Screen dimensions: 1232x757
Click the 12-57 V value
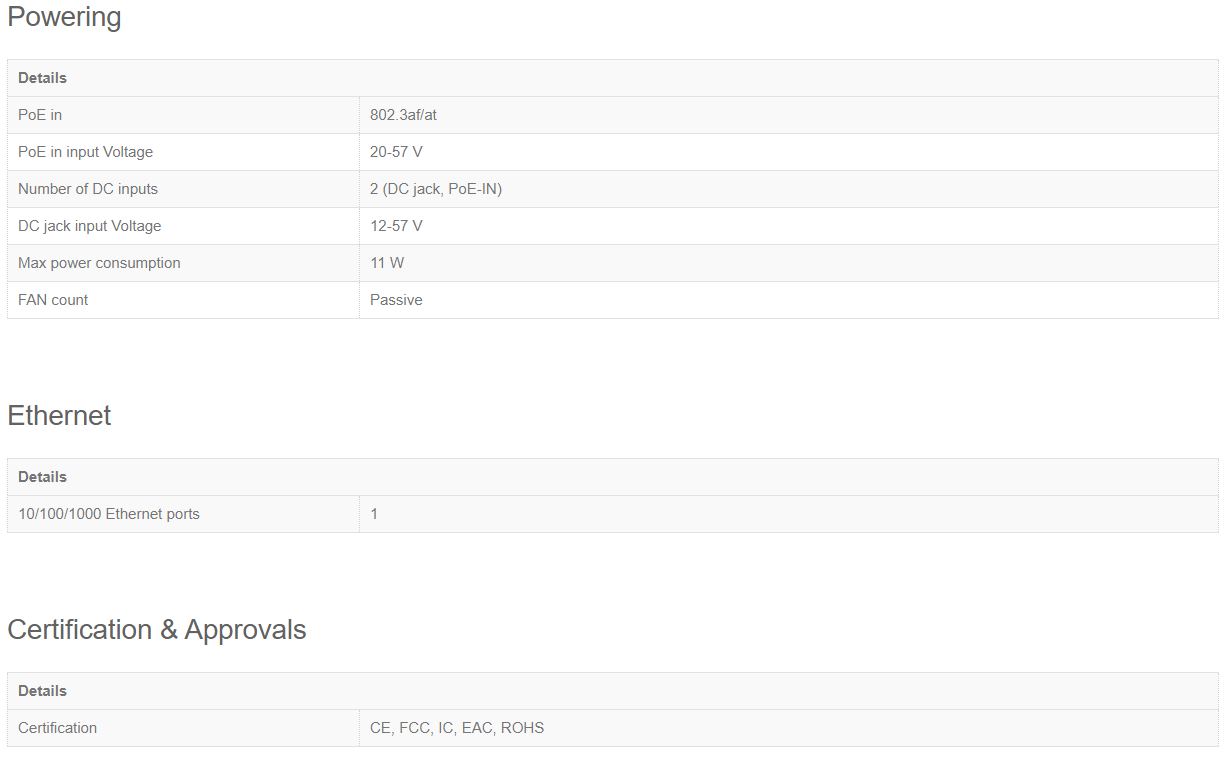396,226
